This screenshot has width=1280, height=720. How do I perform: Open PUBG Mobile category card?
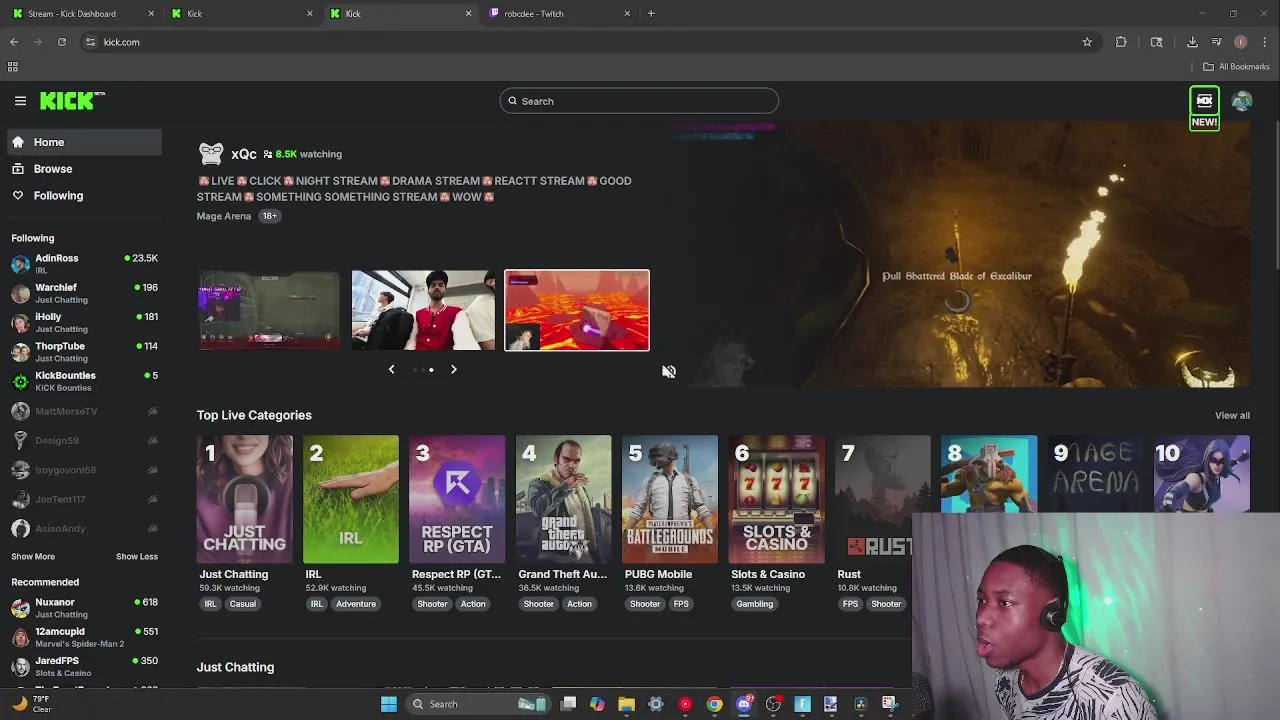coord(670,499)
